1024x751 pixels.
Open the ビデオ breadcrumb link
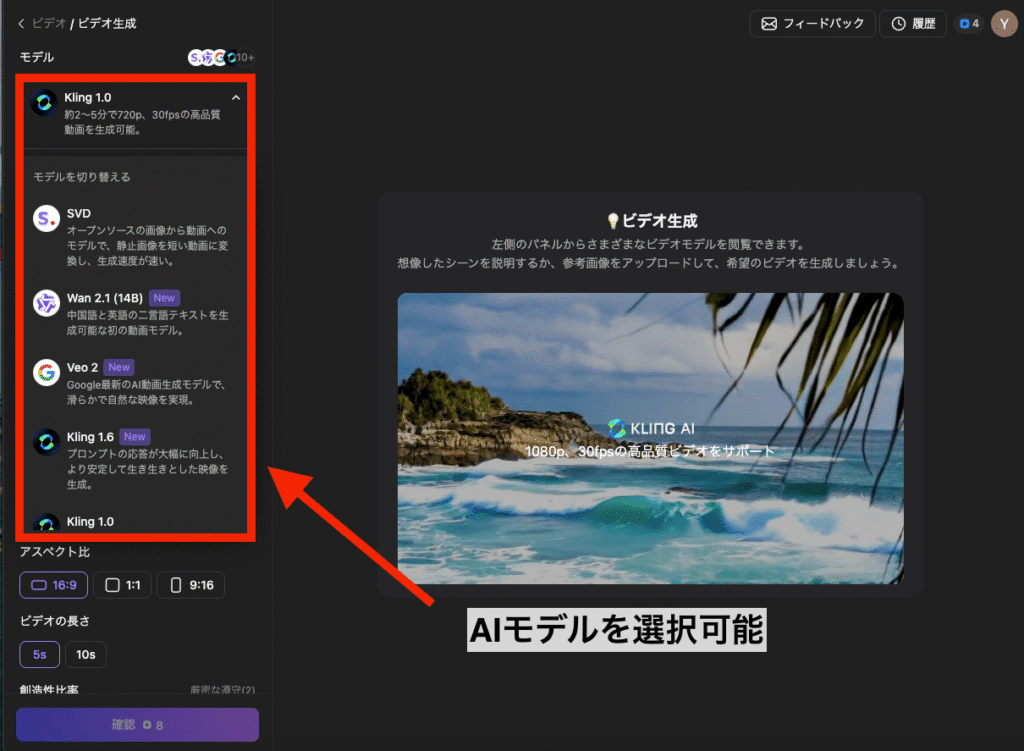(x=48, y=24)
